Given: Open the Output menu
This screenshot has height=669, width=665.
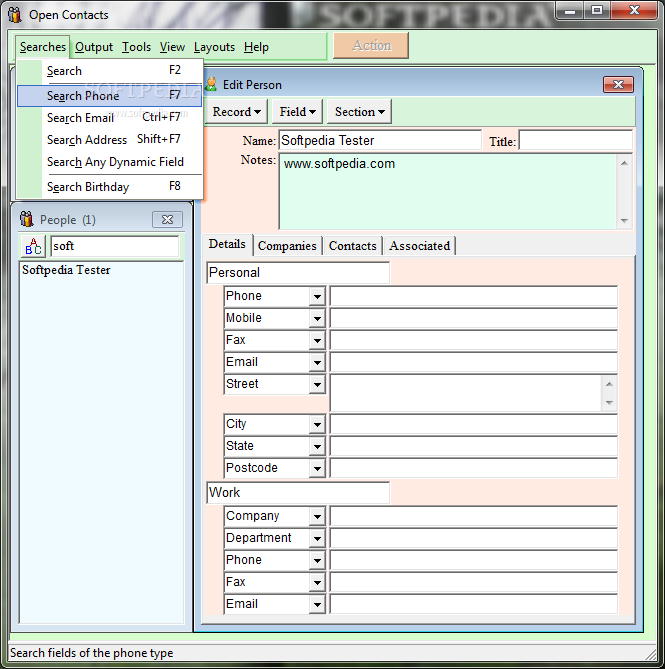Looking at the screenshot, I should (94, 47).
